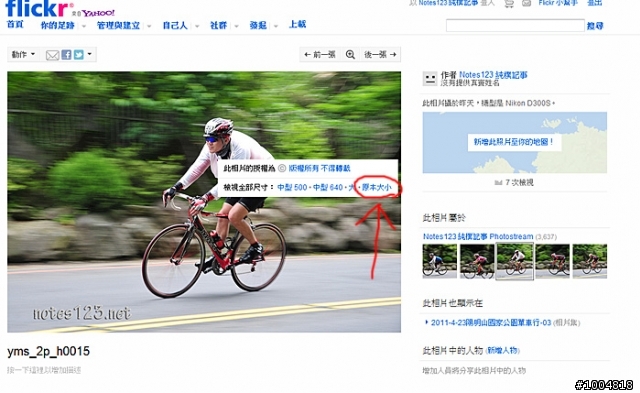
Task: Select 大 size link in the size popup
Action: pyautogui.click(x=351, y=187)
